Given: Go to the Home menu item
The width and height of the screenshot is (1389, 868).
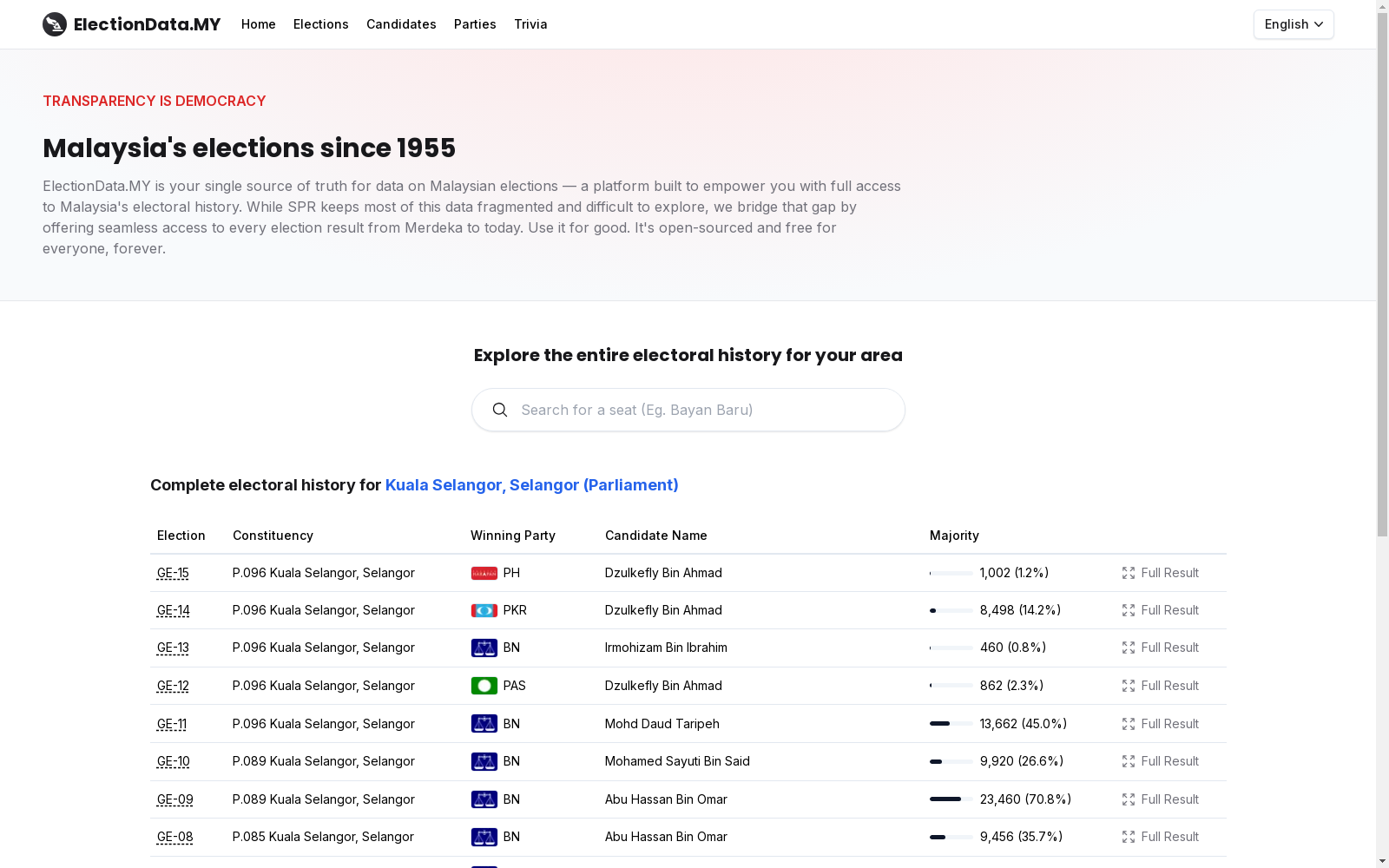Looking at the screenshot, I should pos(259,24).
